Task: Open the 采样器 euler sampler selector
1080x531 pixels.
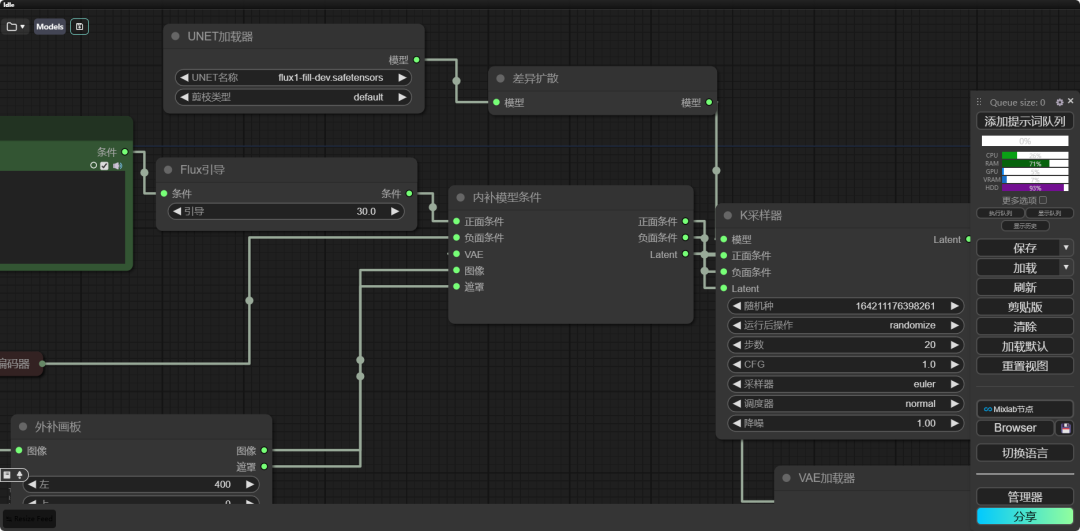Action: pyautogui.click(x=846, y=384)
